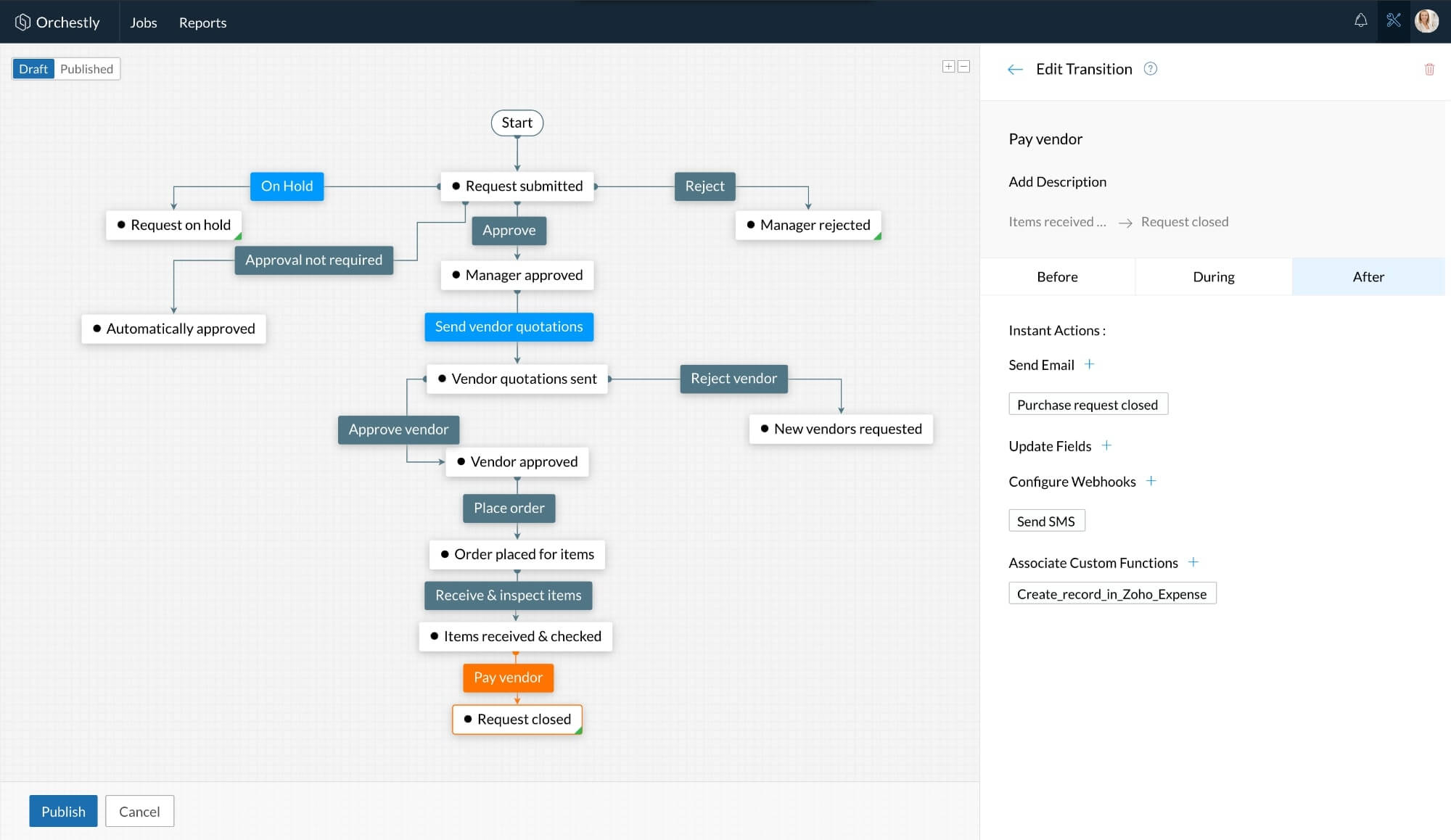Select Send vendor quotations transition
The image size is (1451, 840).
[509, 326]
